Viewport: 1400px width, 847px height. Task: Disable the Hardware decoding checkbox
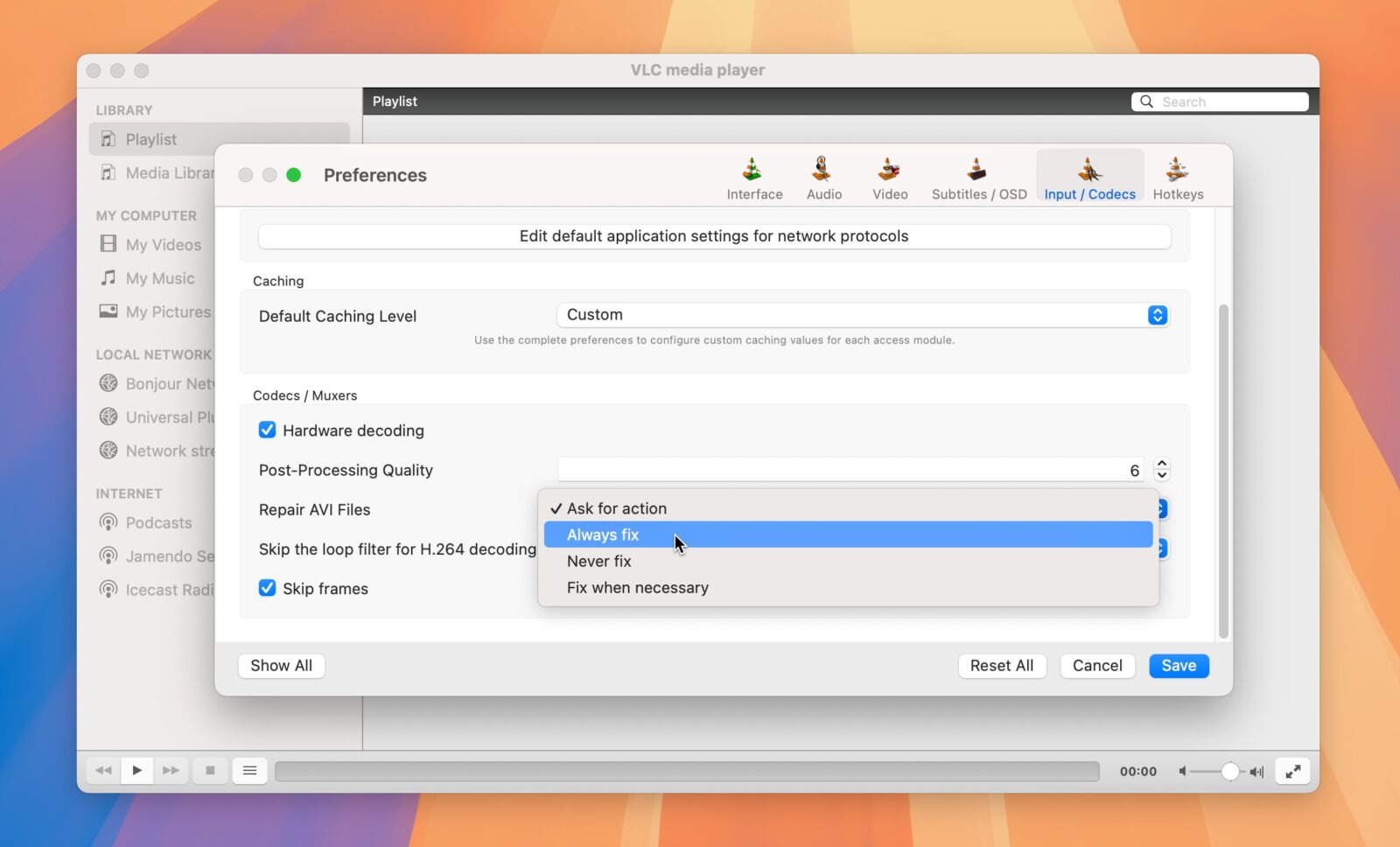[268, 430]
